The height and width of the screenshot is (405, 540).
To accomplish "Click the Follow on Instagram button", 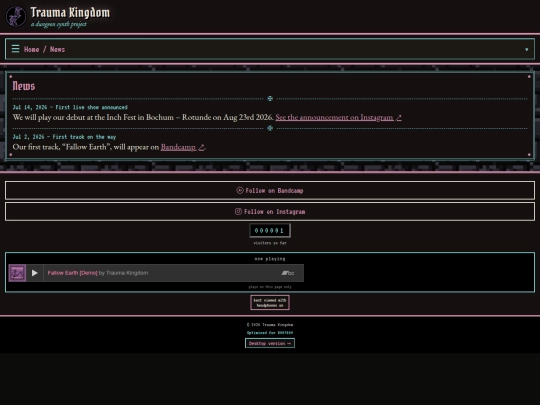I will point(270,211).
